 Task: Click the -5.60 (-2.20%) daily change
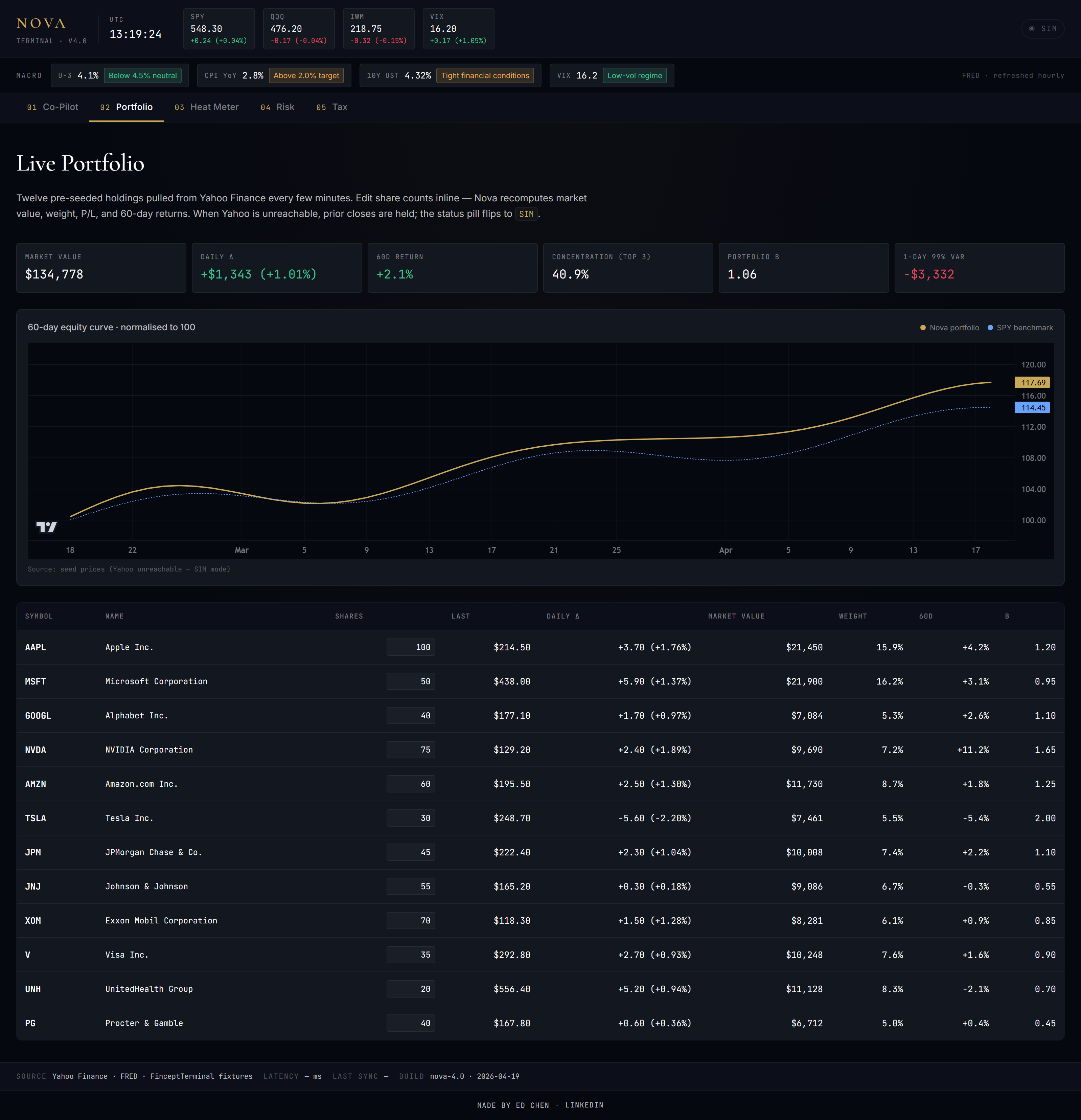[x=655, y=818]
